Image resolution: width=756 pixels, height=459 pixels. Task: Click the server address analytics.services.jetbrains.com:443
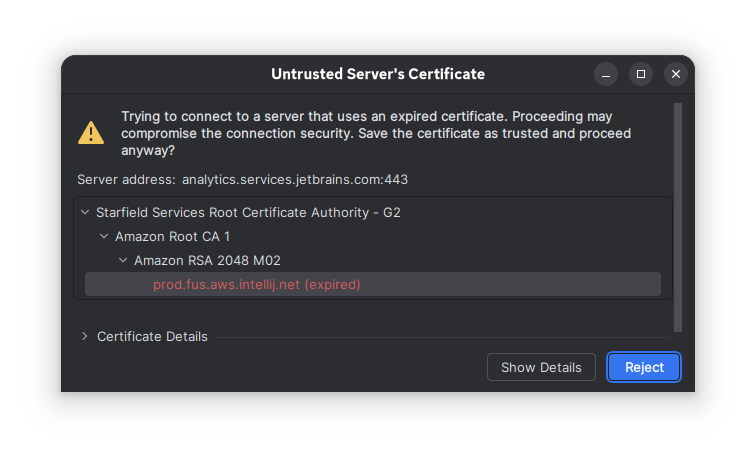295,179
